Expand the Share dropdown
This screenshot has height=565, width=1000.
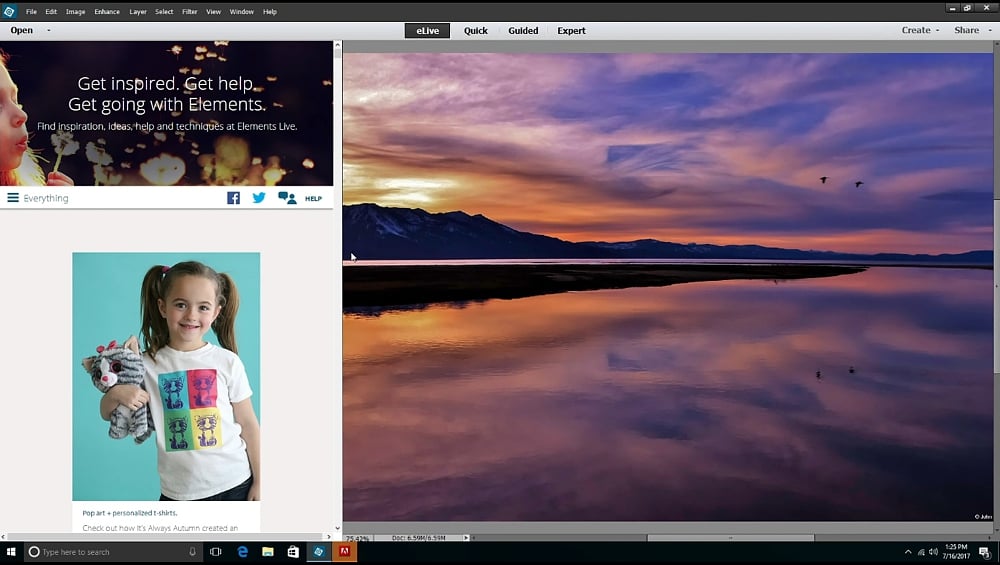[x=973, y=30]
